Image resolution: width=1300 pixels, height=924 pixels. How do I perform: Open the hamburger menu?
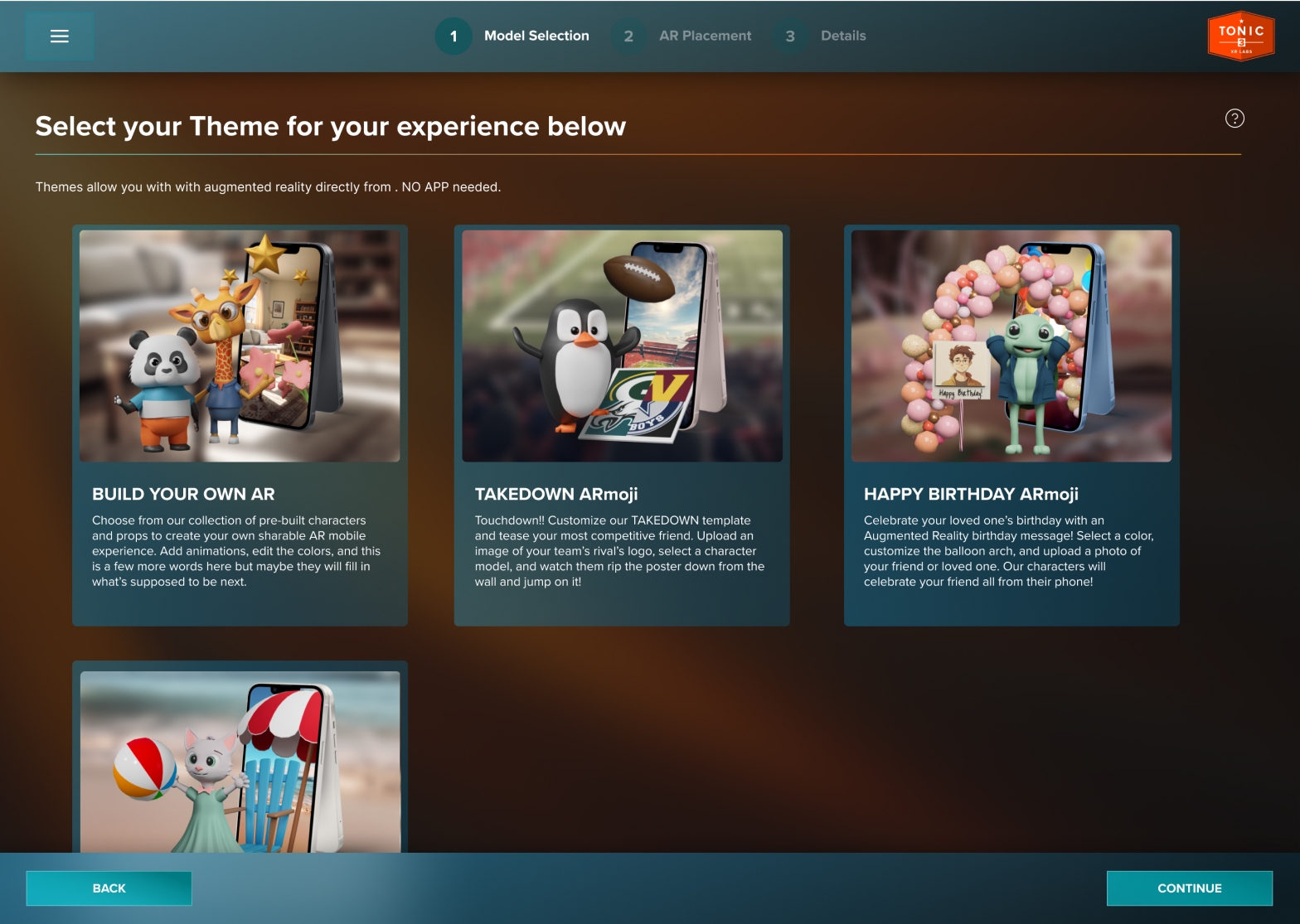pyautogui.click(x=60, y=36)
